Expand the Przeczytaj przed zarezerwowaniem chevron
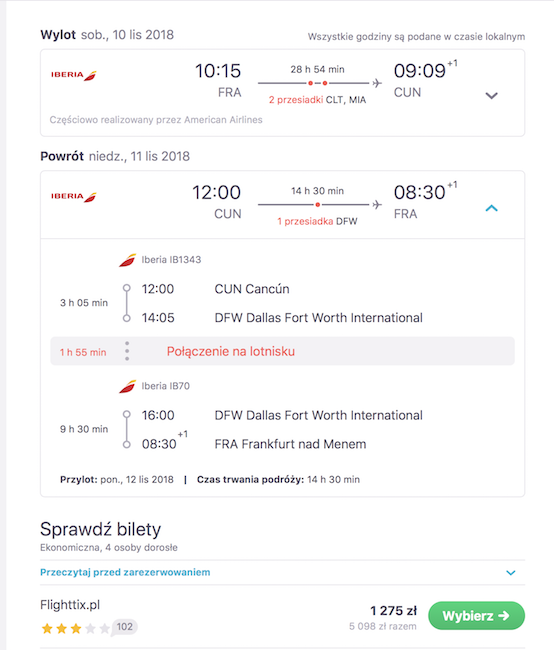The height and width of the screenshot is (650, 554). pos(511,572)
